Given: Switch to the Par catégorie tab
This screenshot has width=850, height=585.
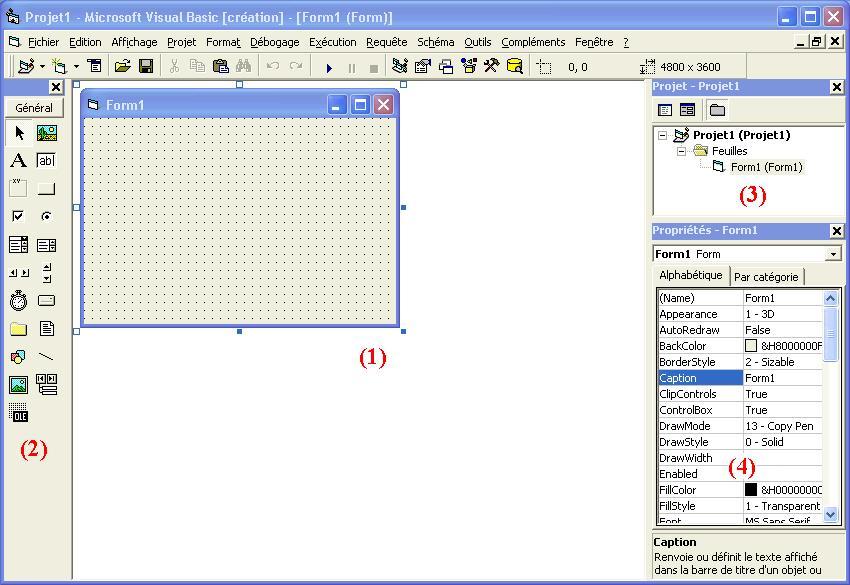Looking at the screenshot, I should coord(766,277).
